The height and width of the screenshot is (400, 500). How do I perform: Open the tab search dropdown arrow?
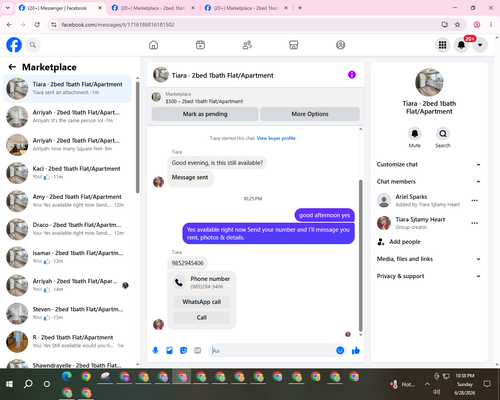pyautogui.click(x=8, y=8)
